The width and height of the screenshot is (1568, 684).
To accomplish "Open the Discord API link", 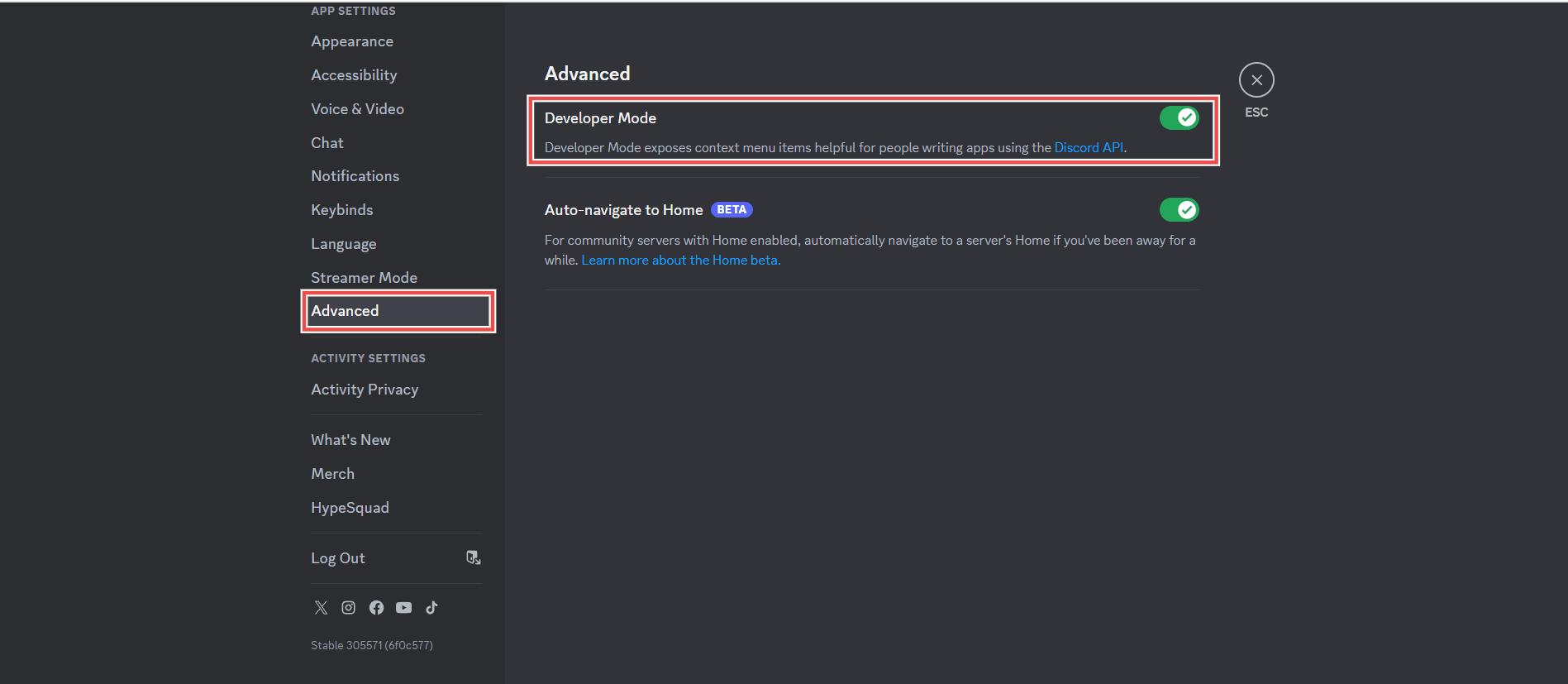I will (x=1089, y=147).
